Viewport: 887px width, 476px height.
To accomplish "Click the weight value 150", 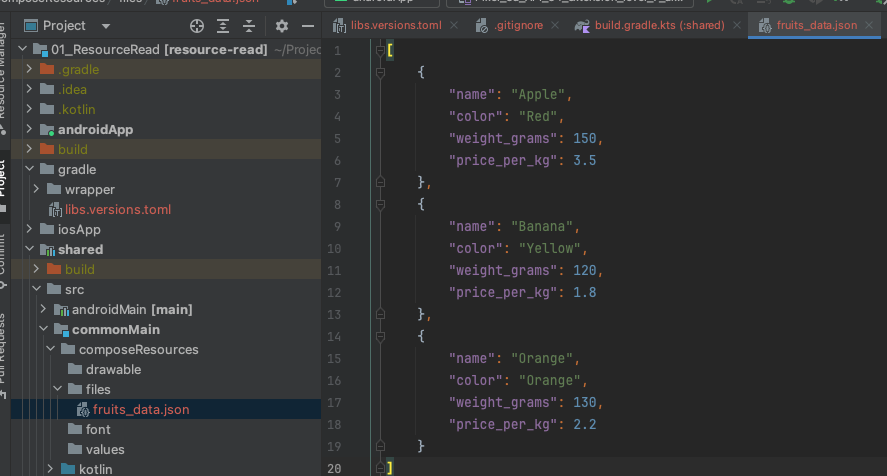I will click(584, 139).
